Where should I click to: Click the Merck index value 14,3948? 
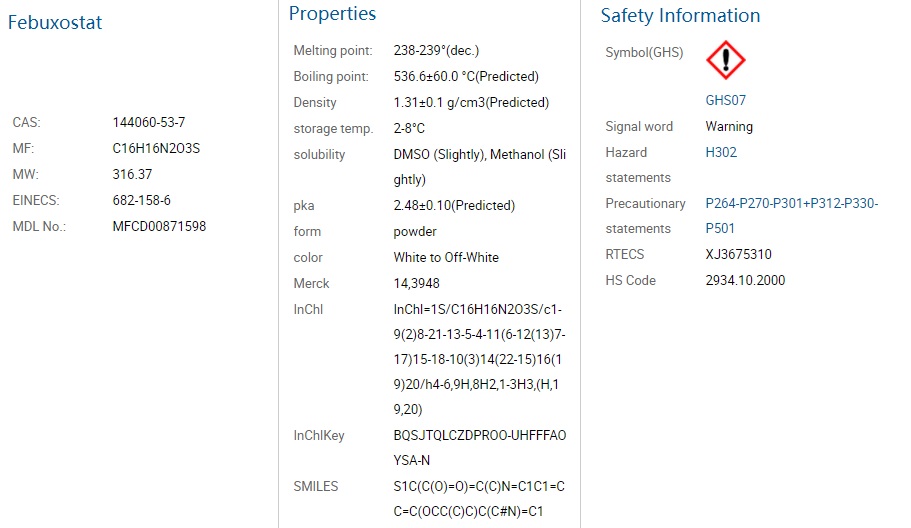point(417,283)
